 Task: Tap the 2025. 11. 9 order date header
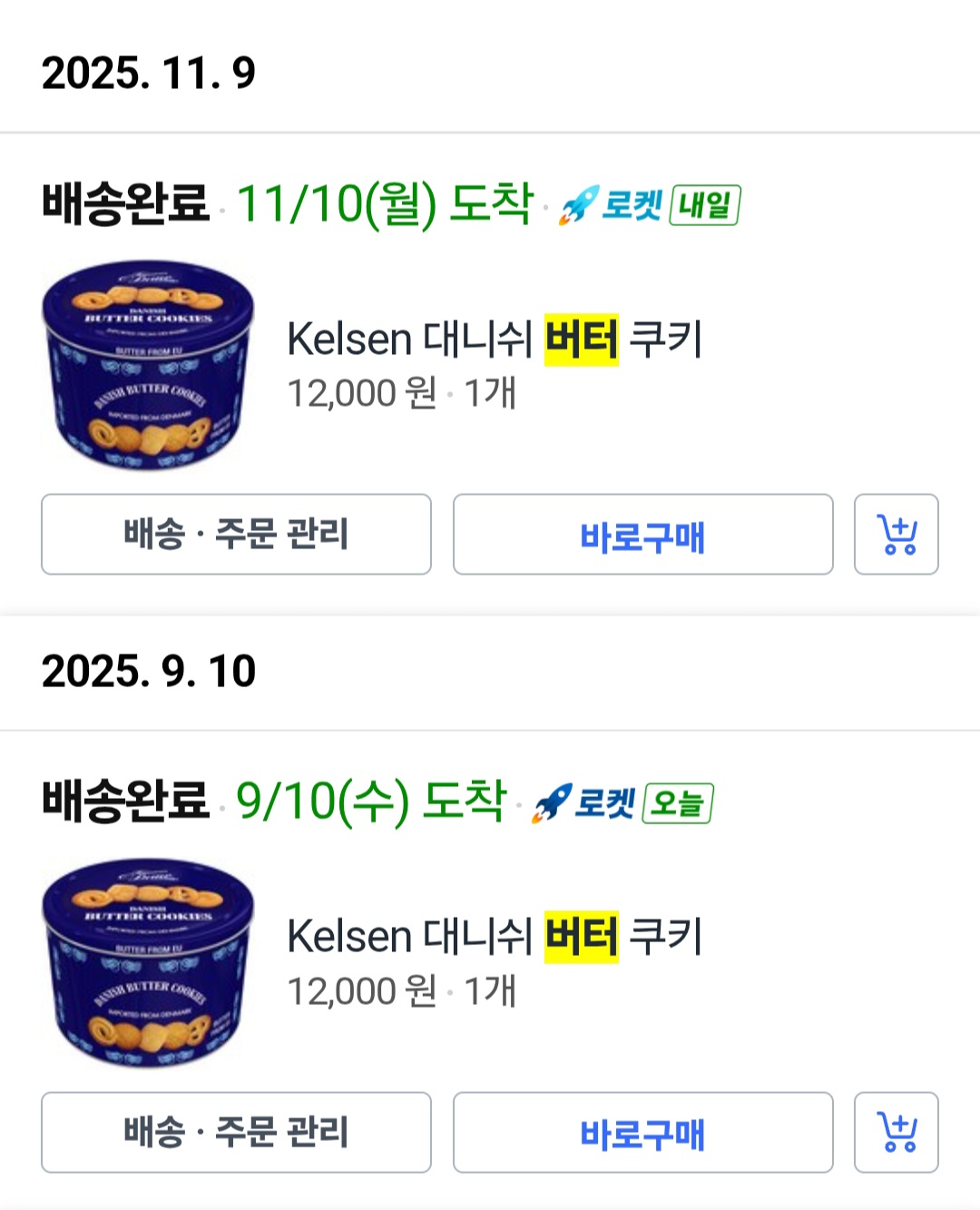(149, 73)
